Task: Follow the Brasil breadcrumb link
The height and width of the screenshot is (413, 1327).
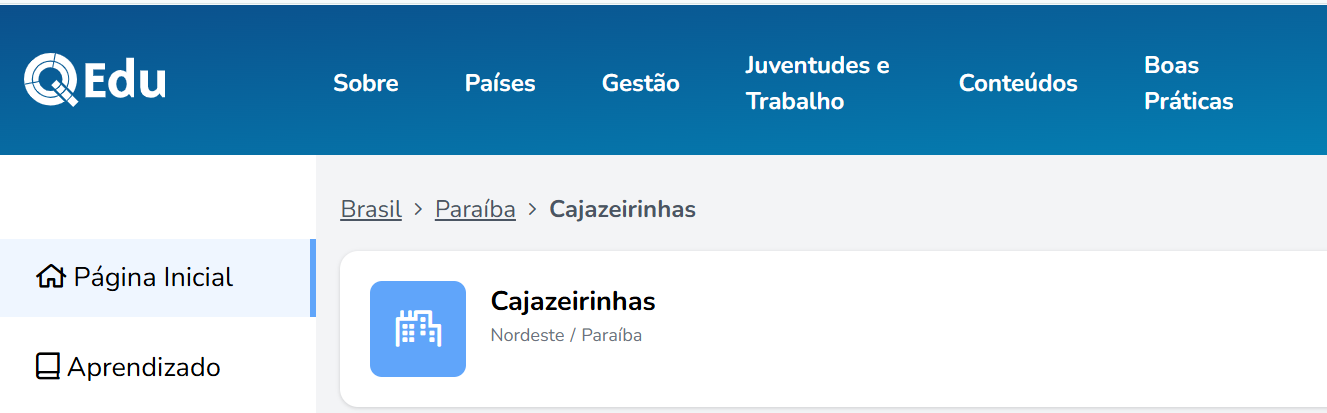Action: [x=371, y=210]
